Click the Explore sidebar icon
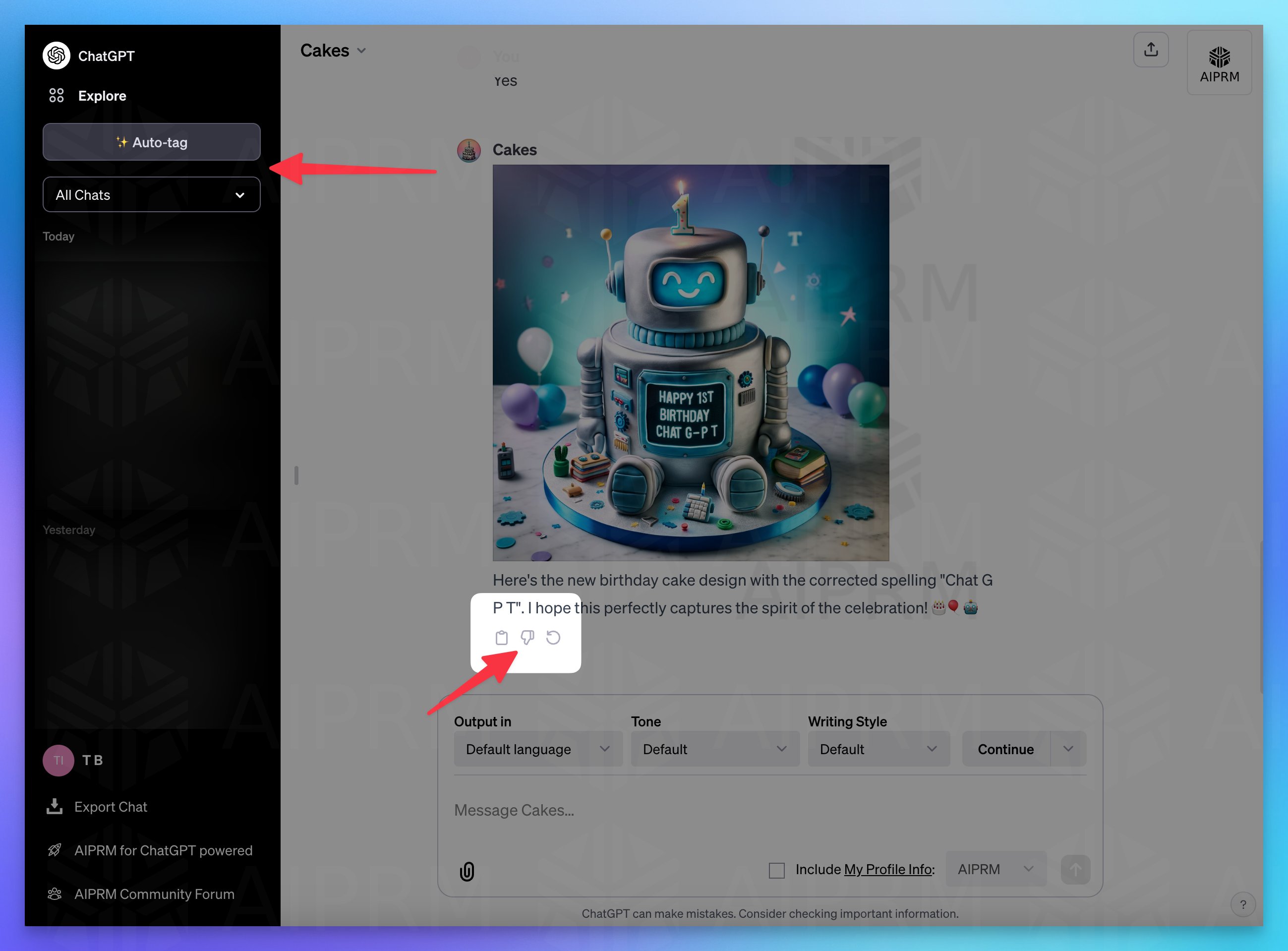This screenshot has height=951, width=1288. [x=57, y=95]
